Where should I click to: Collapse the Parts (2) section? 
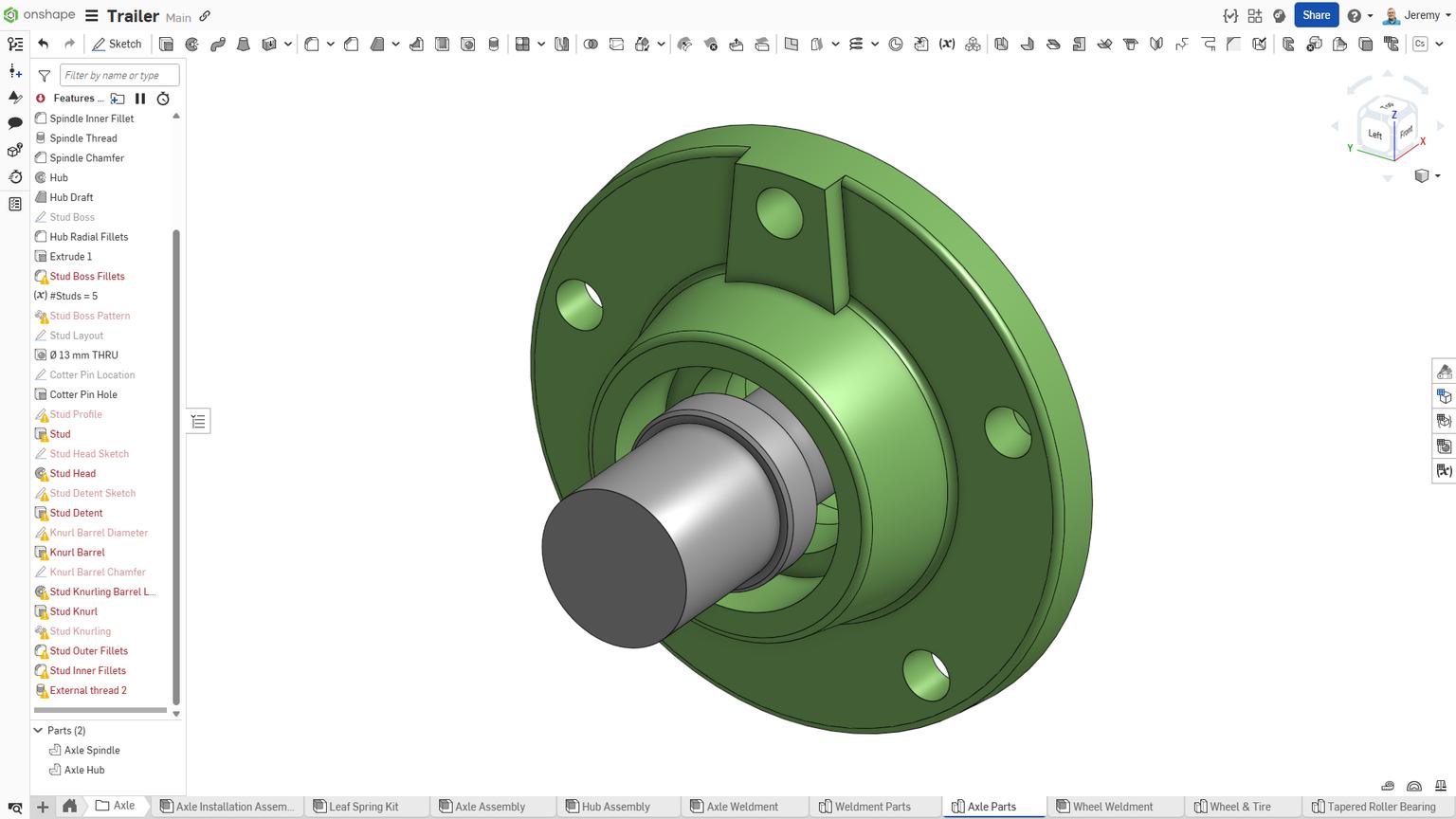coord(39,730)
